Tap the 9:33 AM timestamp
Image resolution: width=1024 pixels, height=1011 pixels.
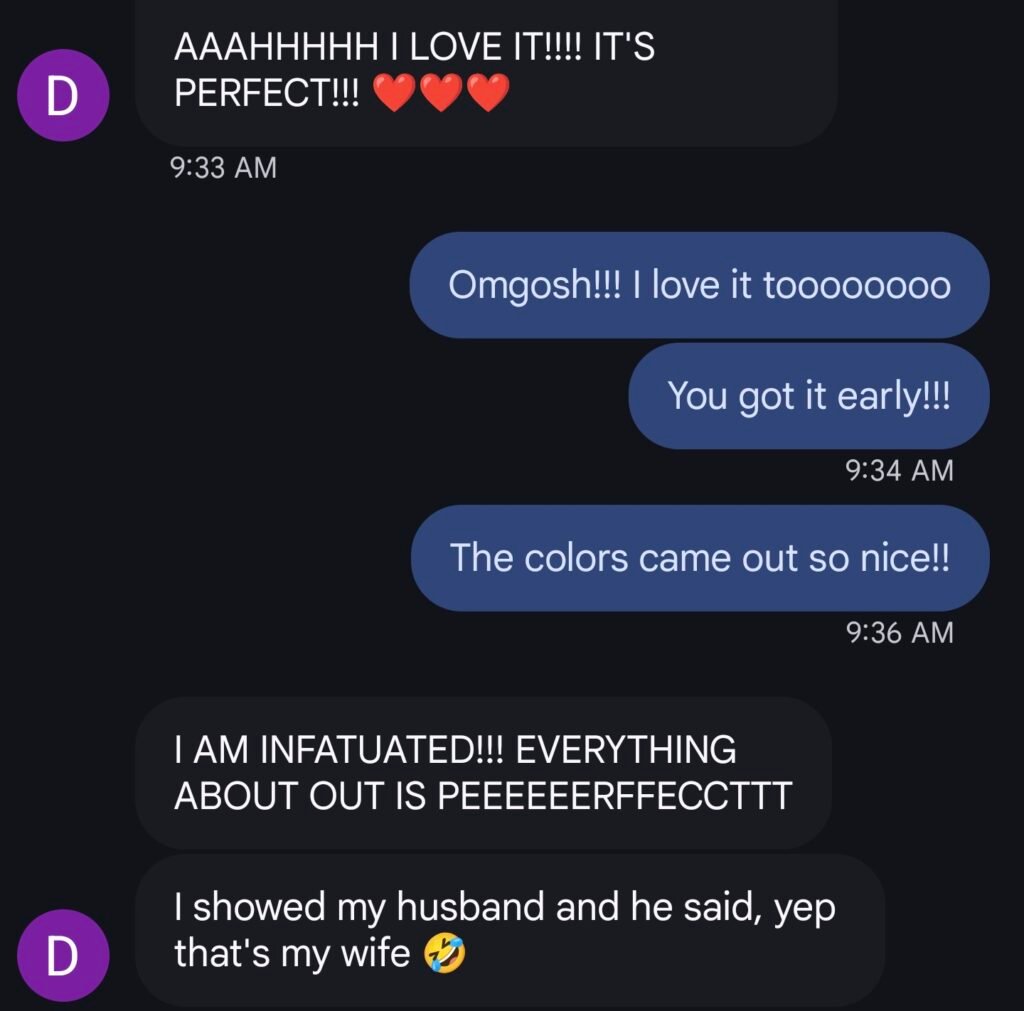pyautogui.click(x=223, y=167)
